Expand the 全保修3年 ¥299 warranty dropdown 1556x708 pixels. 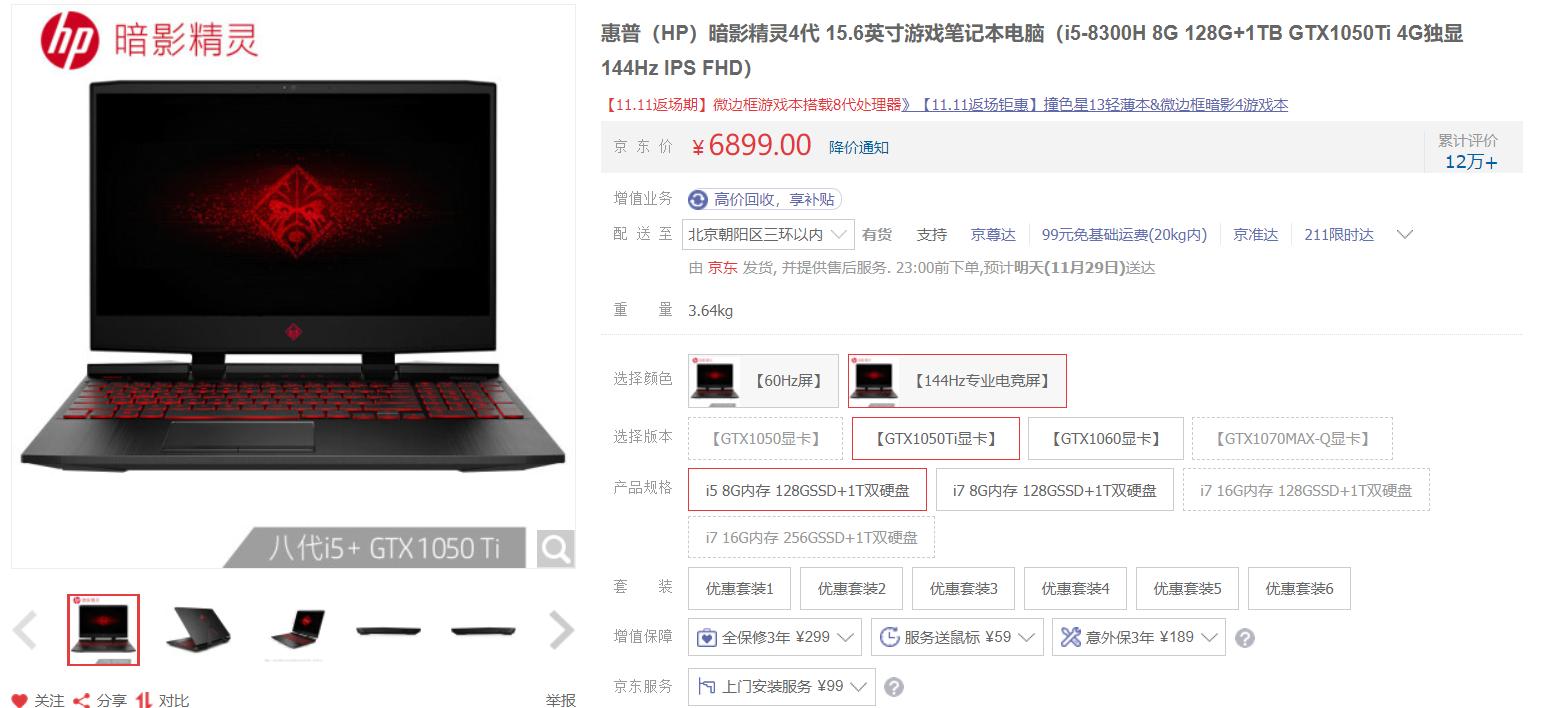775,637
